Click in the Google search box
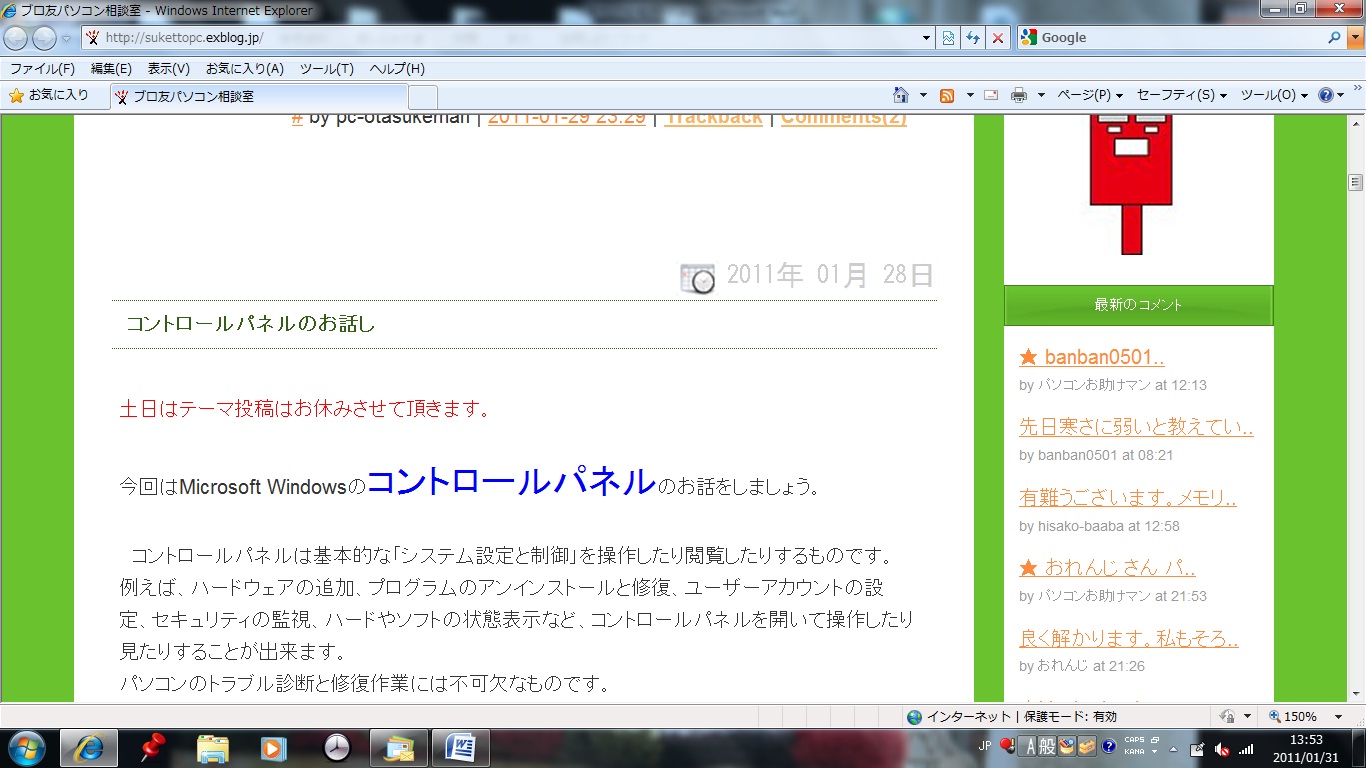 (1180, 38)
